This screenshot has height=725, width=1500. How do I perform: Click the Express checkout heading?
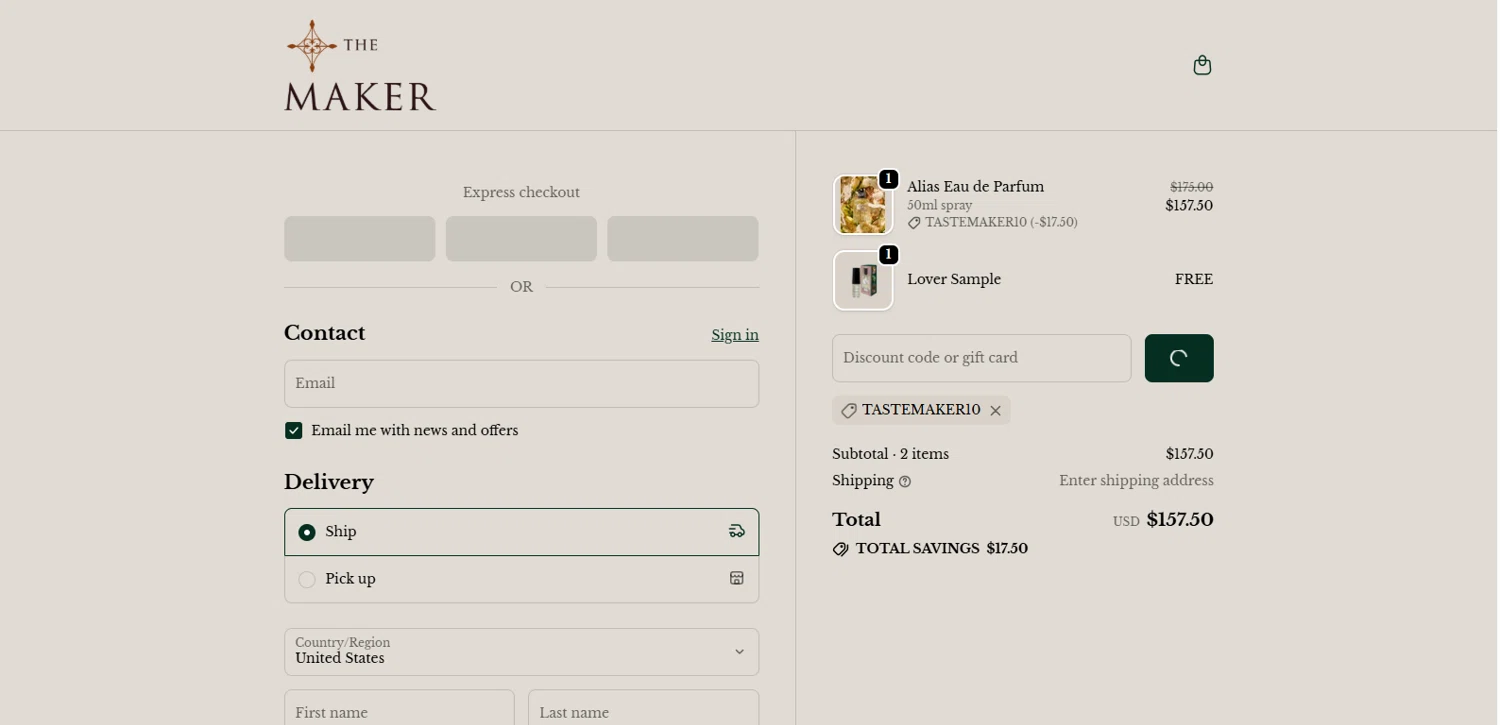(x=521, y=193)
